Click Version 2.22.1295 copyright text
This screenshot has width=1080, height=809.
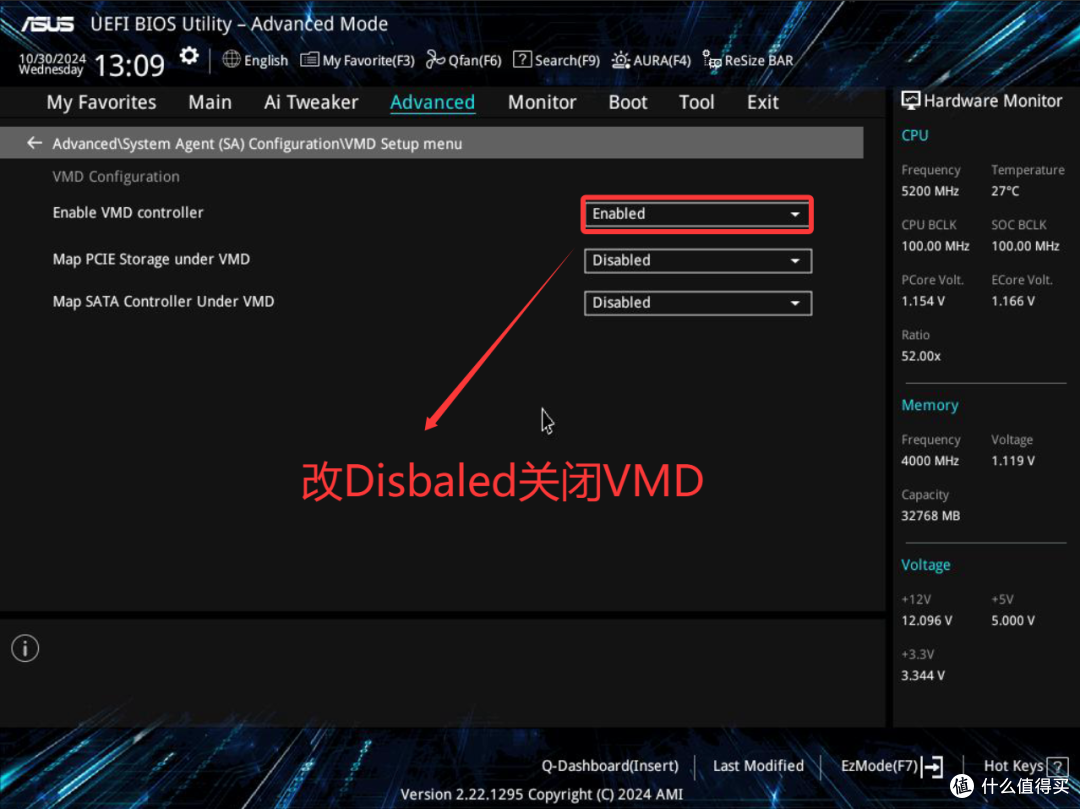pyautogui.click(x=541, y=795)
